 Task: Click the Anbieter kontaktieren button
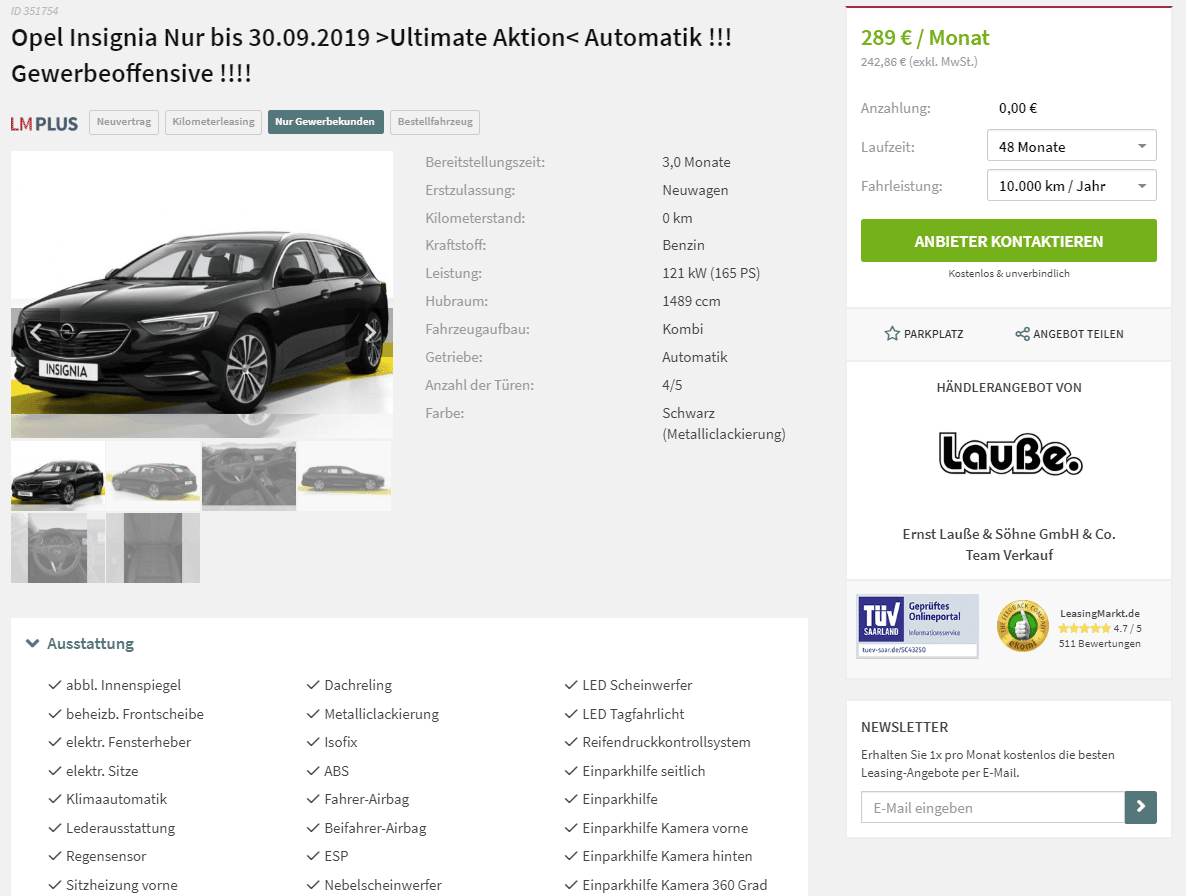click(1008, 240)
